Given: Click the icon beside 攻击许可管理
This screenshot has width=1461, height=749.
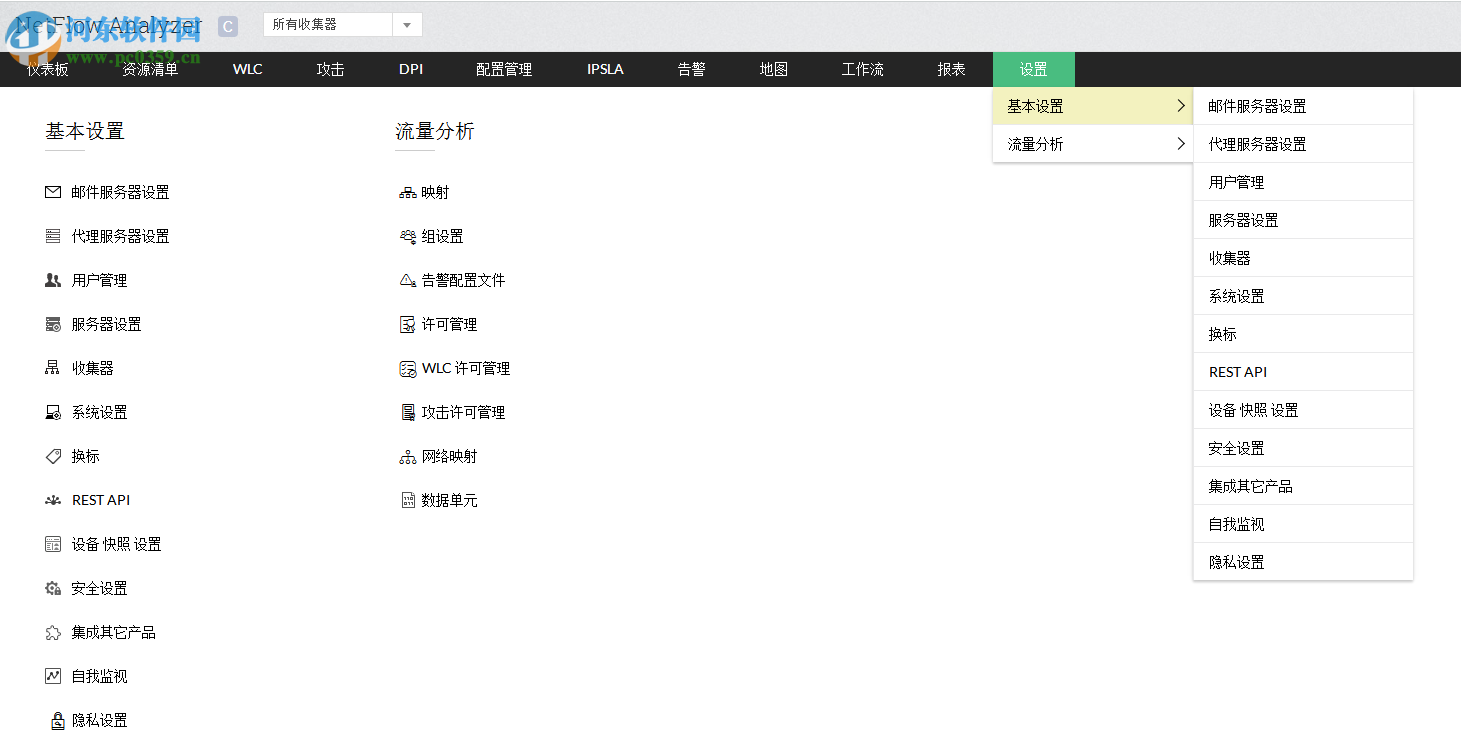Looking at the screenshot, I should 408,412.
